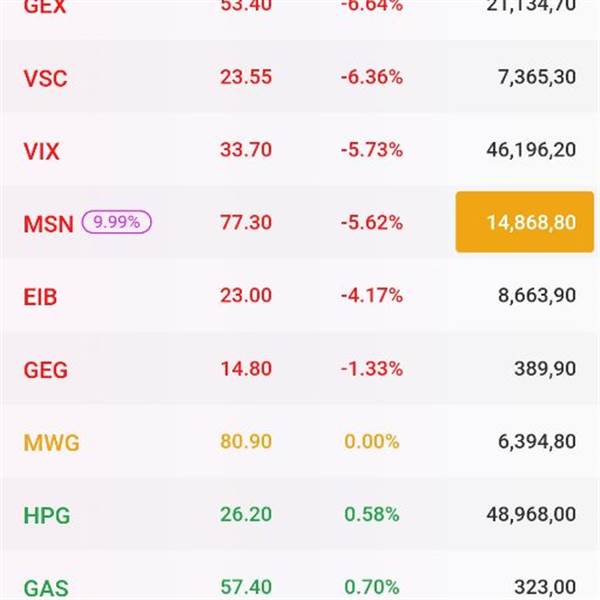Click VIX volume 46,196,20
The height and width of the screenshot is (600, 600).
tap(523, 150)
